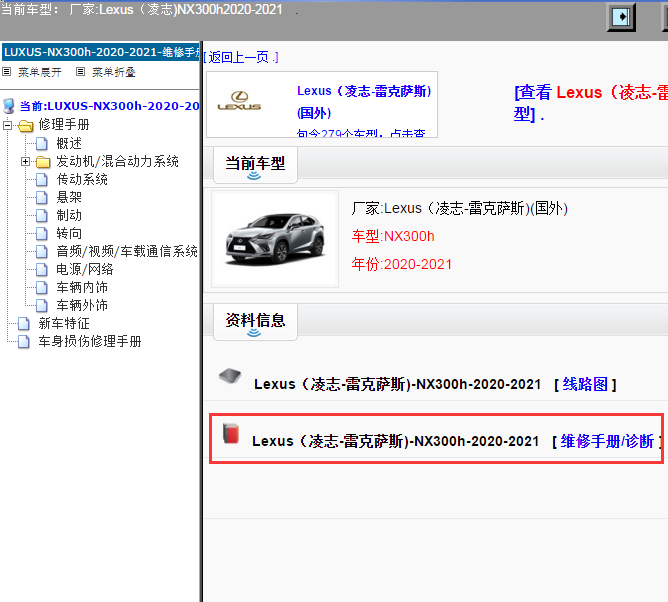
Task: Click the page icon next to 概述
Action: 42,144
